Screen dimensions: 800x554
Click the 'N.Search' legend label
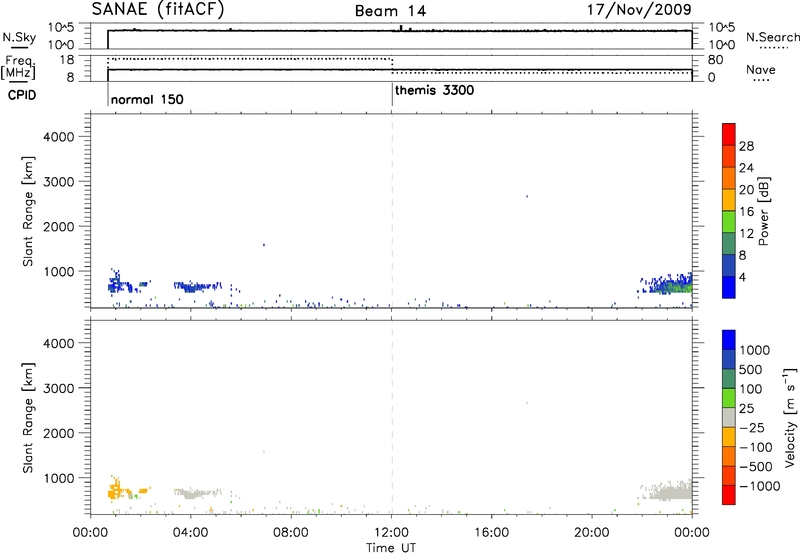[x=772, y=37]
